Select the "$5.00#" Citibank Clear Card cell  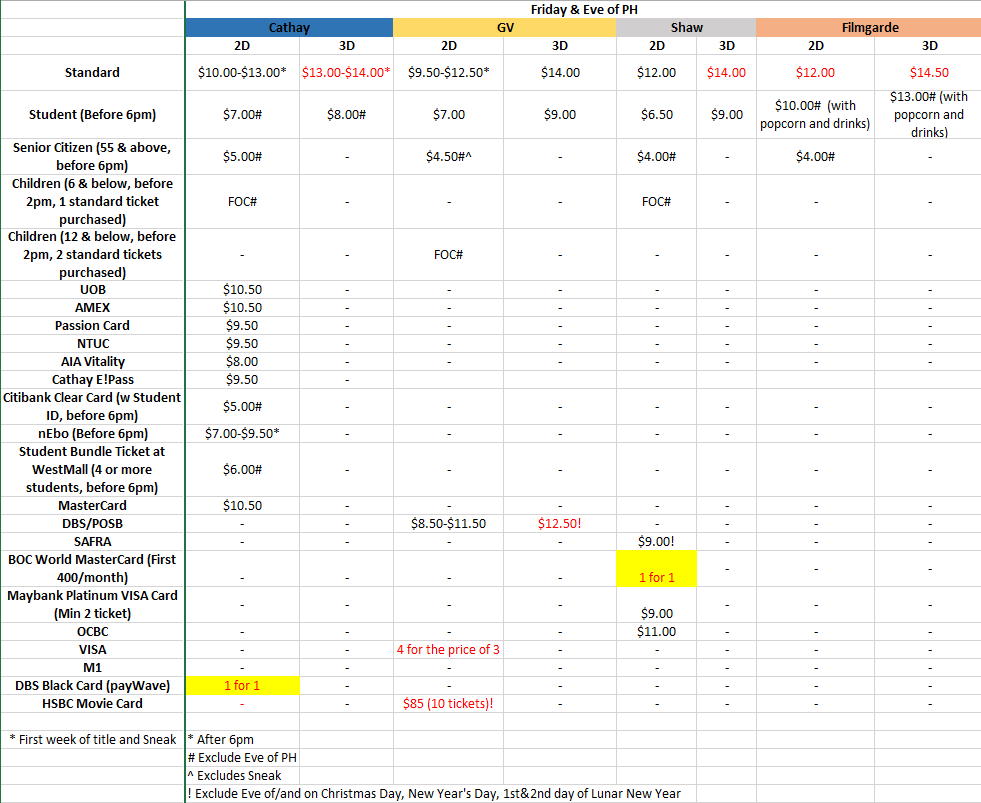(x=242, y=407)
